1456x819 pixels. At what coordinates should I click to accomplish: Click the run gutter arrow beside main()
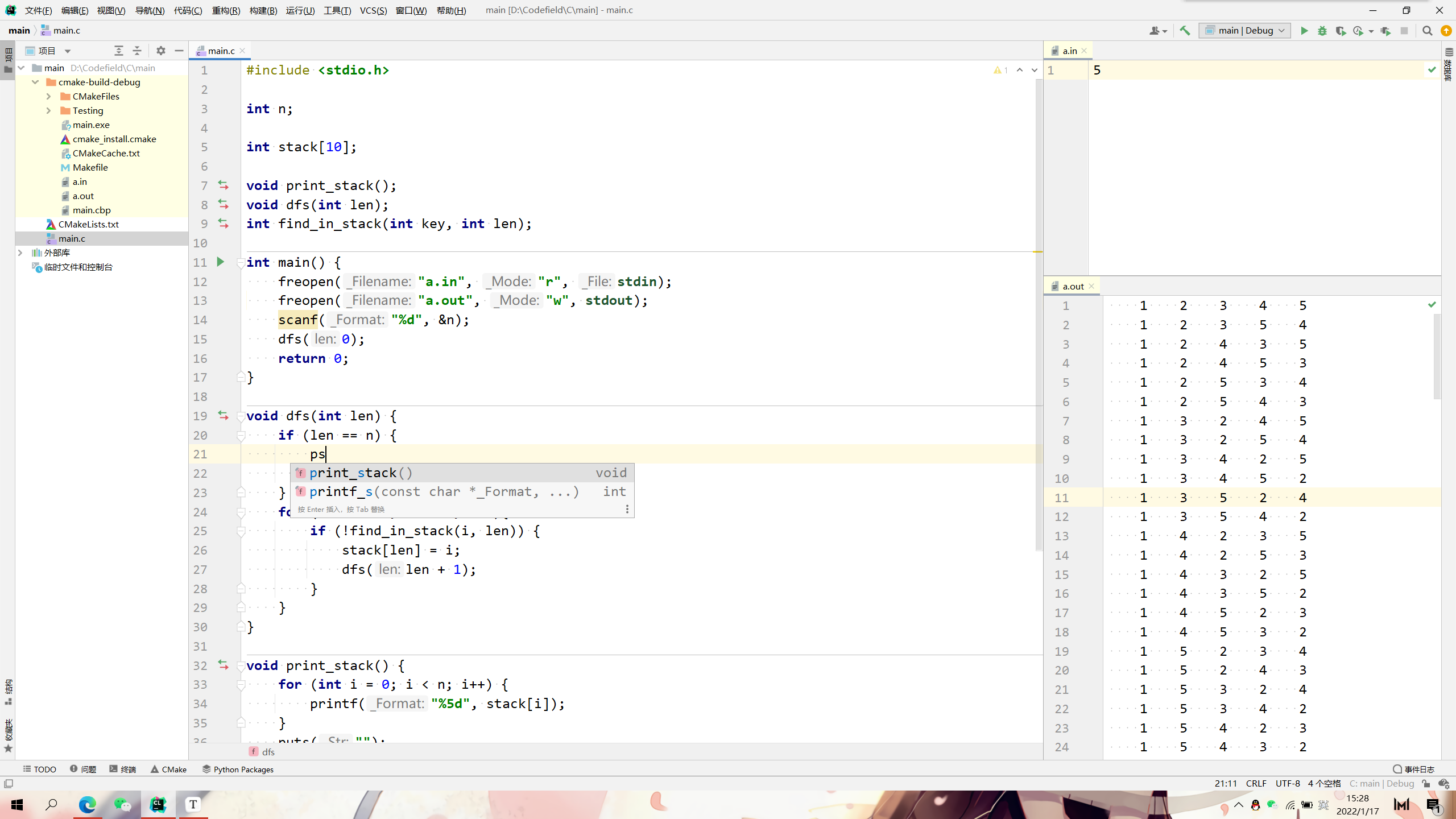(221, 262)
